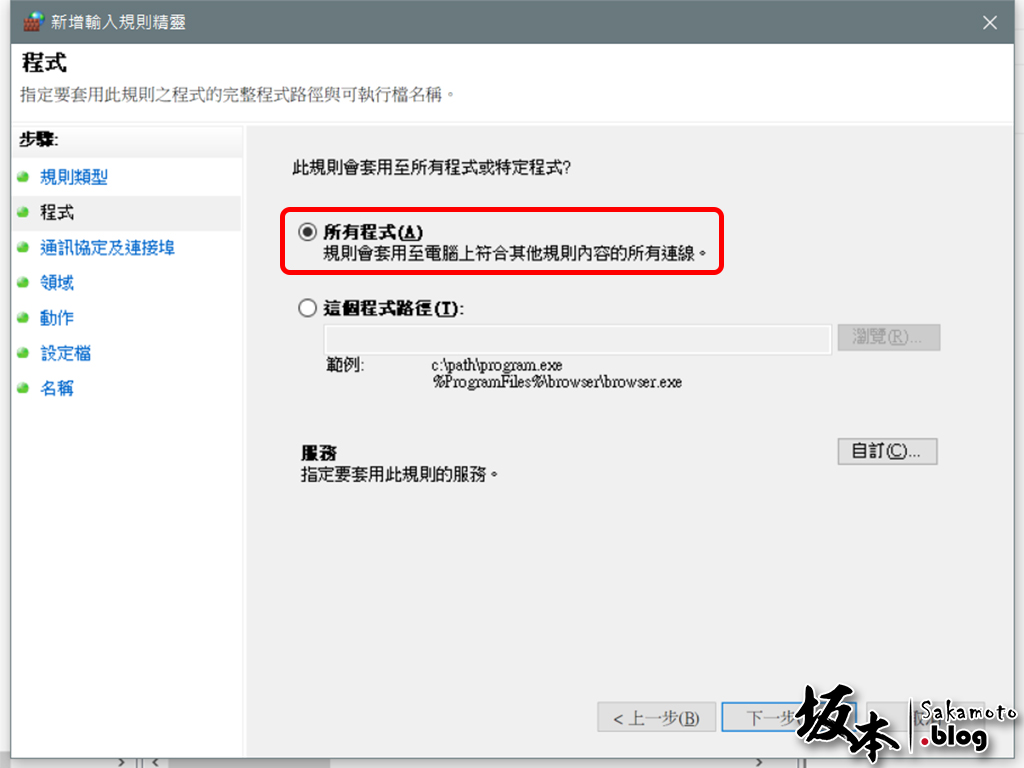Open the 規則類型 step link
Screen dimensions: 1024x768
pos(74,177)
